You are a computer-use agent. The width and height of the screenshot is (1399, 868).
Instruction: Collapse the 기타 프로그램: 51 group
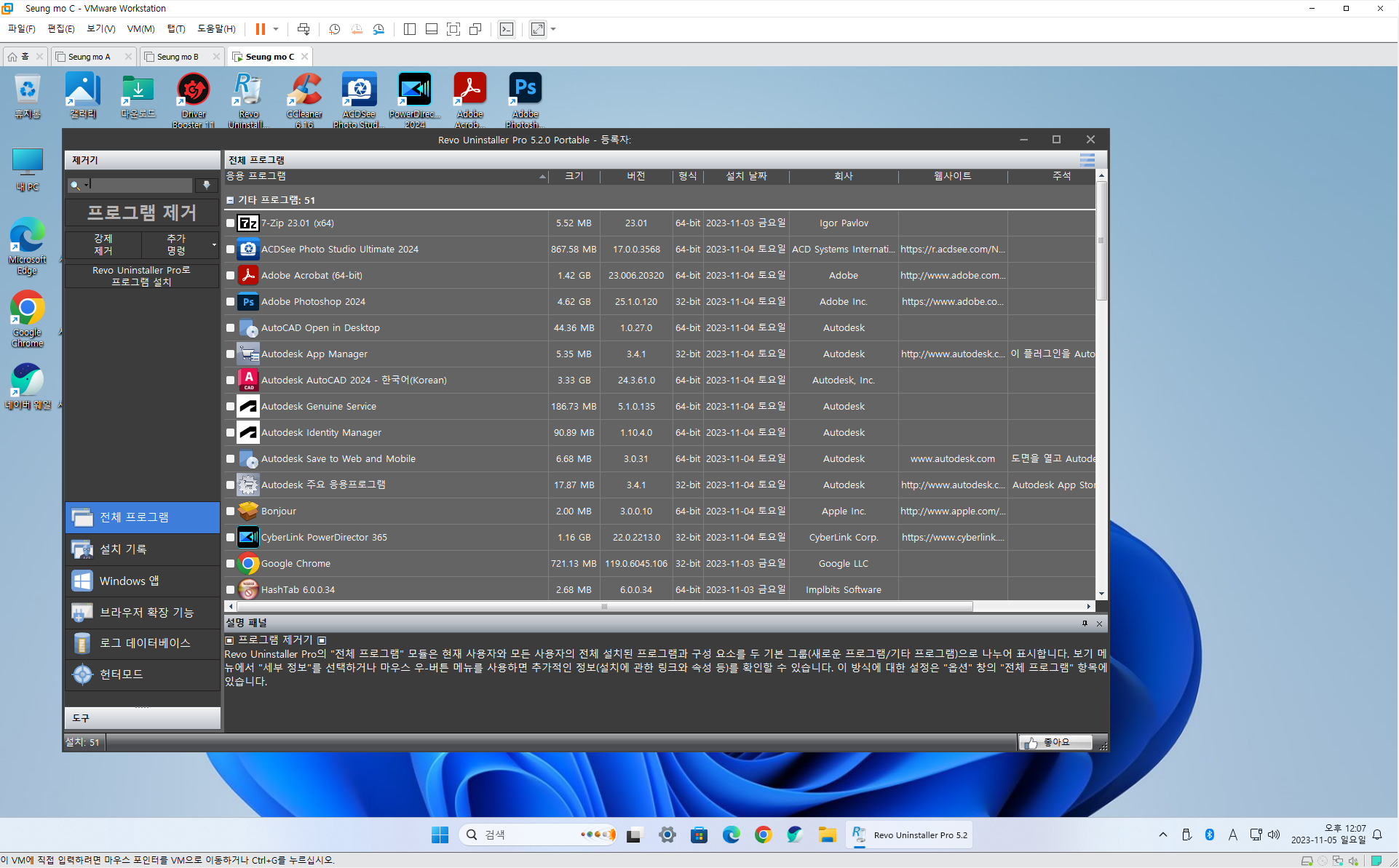(230, 200)
